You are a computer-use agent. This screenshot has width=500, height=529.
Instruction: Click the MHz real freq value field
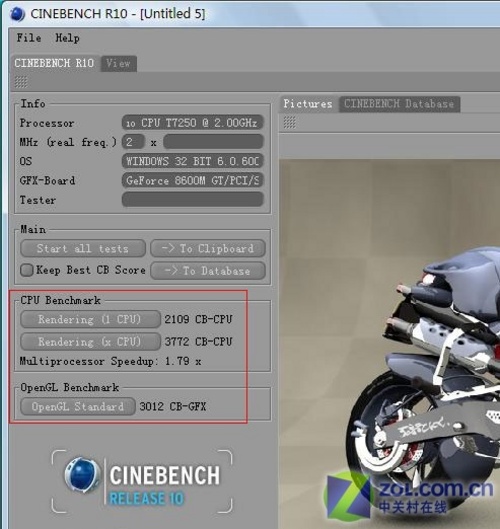(x=133, y=142)
